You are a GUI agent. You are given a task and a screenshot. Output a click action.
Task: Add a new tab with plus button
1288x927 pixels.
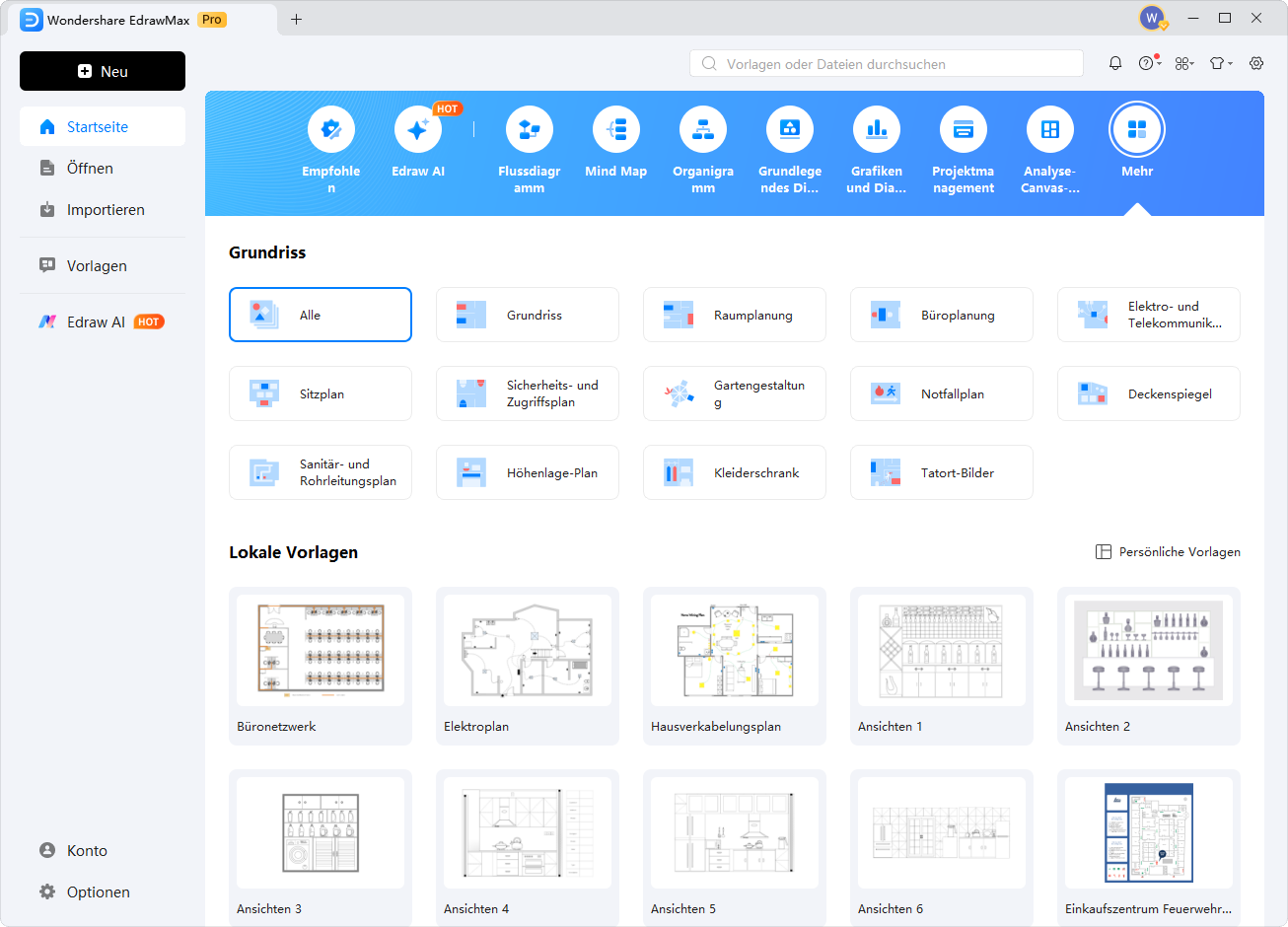coord(296,19)
